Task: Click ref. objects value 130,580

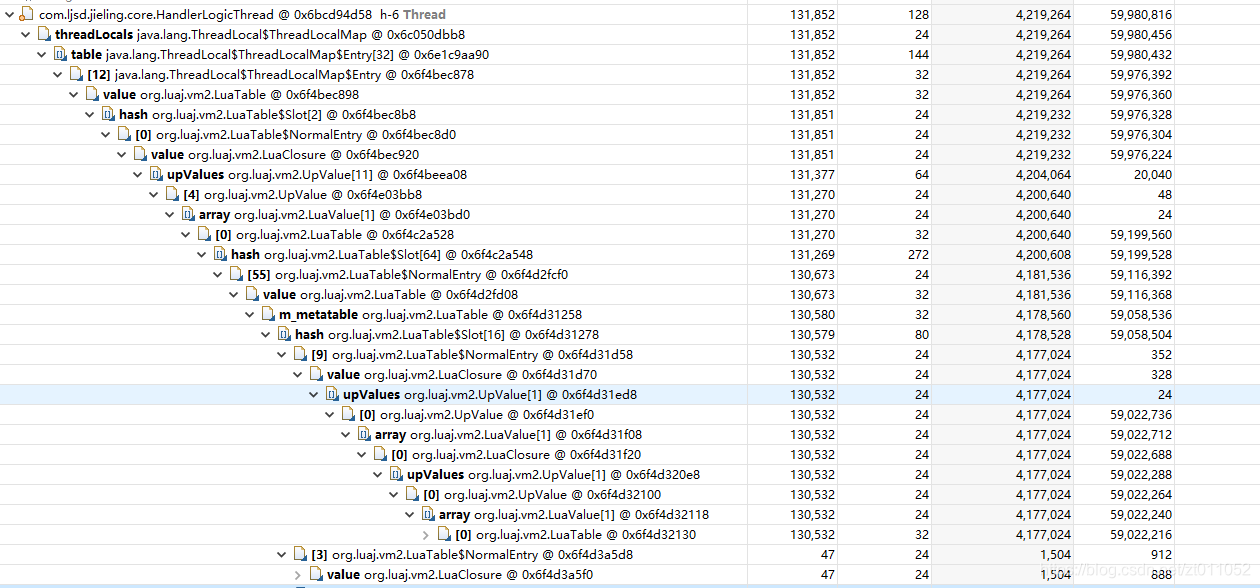Action: click(x=812, y=315)
